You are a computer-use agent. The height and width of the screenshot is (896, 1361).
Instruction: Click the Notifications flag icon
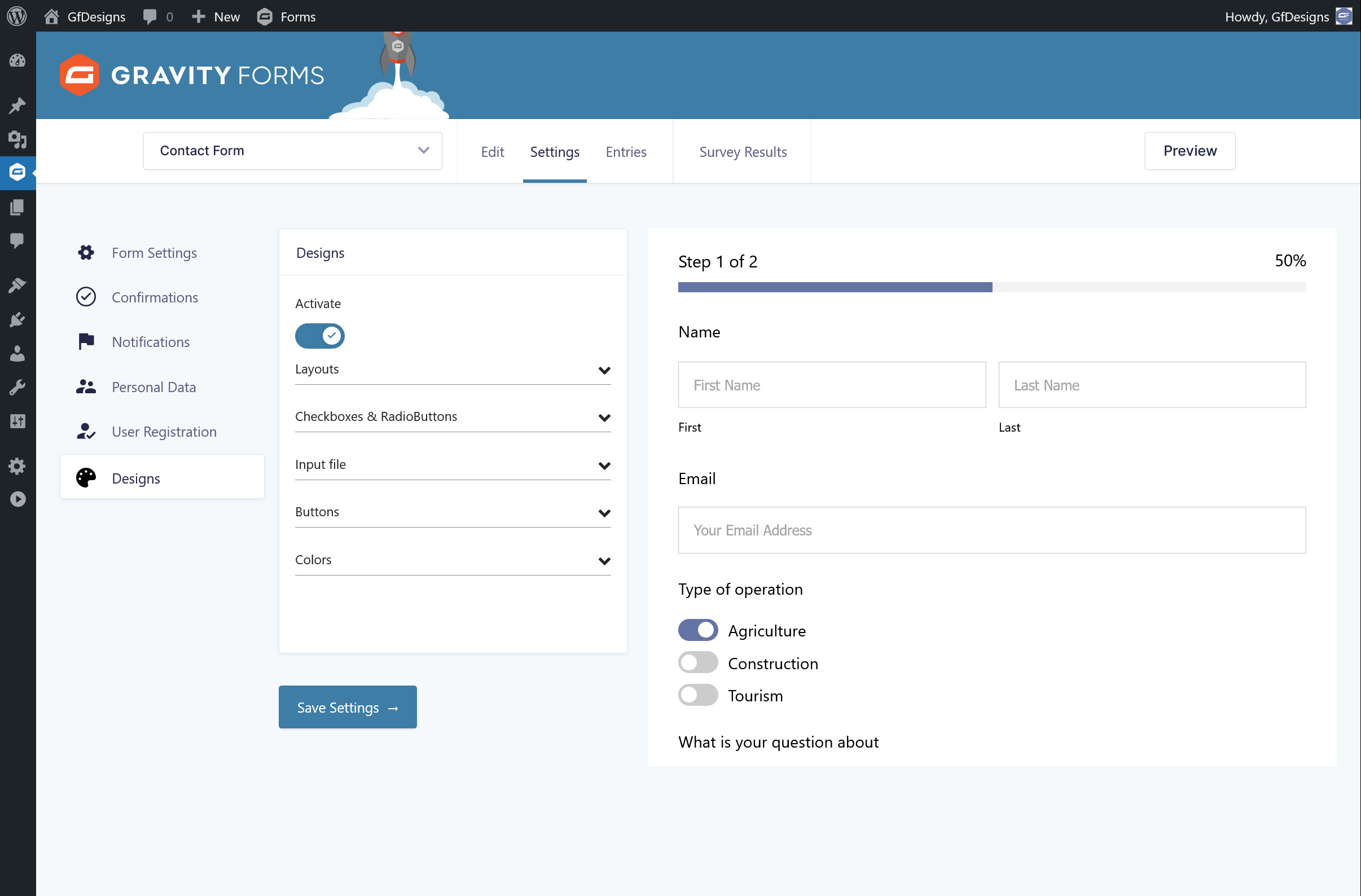(x=86, y=341)
